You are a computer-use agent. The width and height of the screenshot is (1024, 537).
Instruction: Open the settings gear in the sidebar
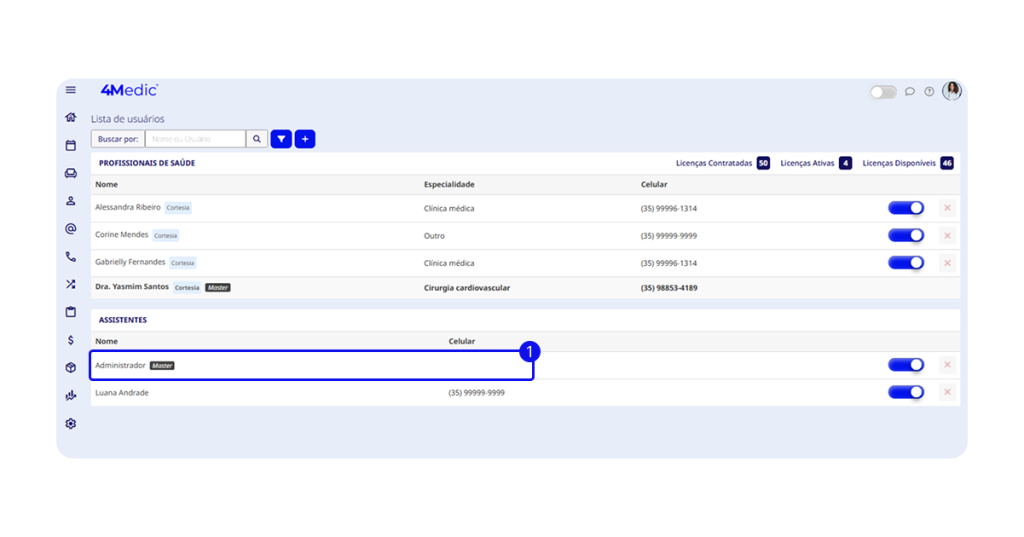click(x=71, y=423)
